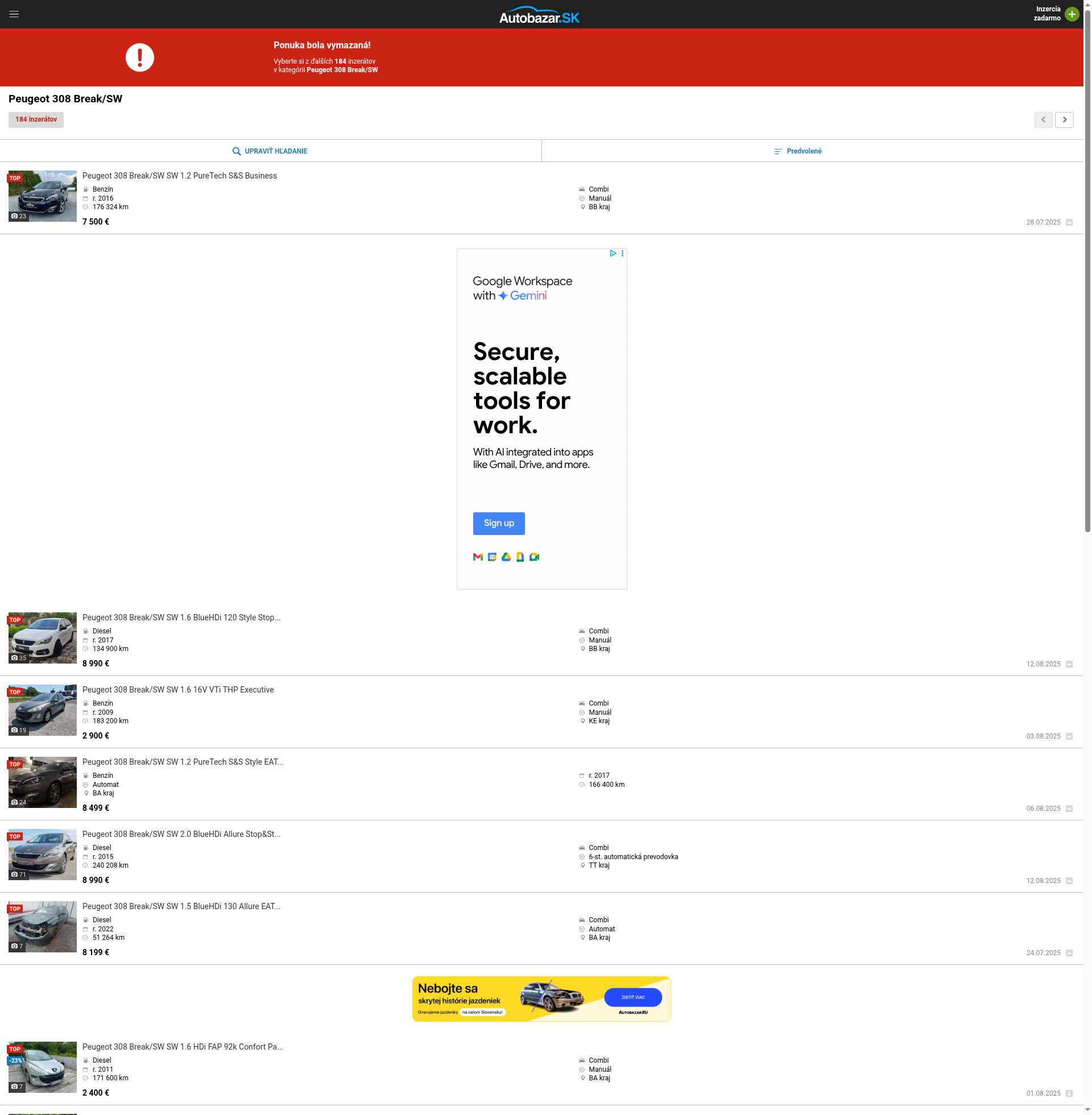Open the Predvolené sorting dropdown

797,151
